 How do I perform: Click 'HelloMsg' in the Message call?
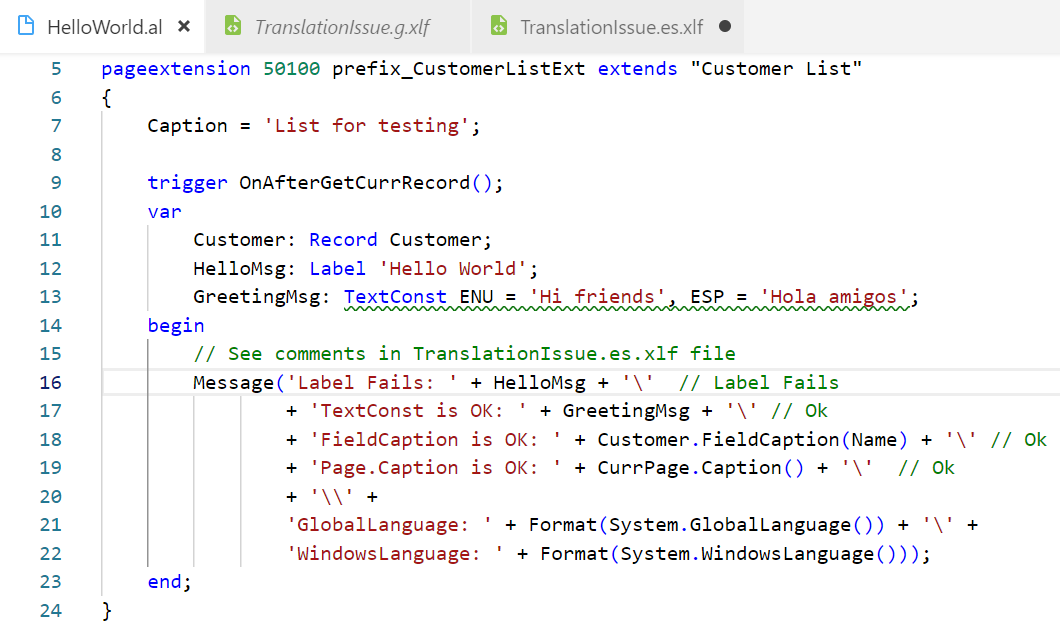[539, 382]
